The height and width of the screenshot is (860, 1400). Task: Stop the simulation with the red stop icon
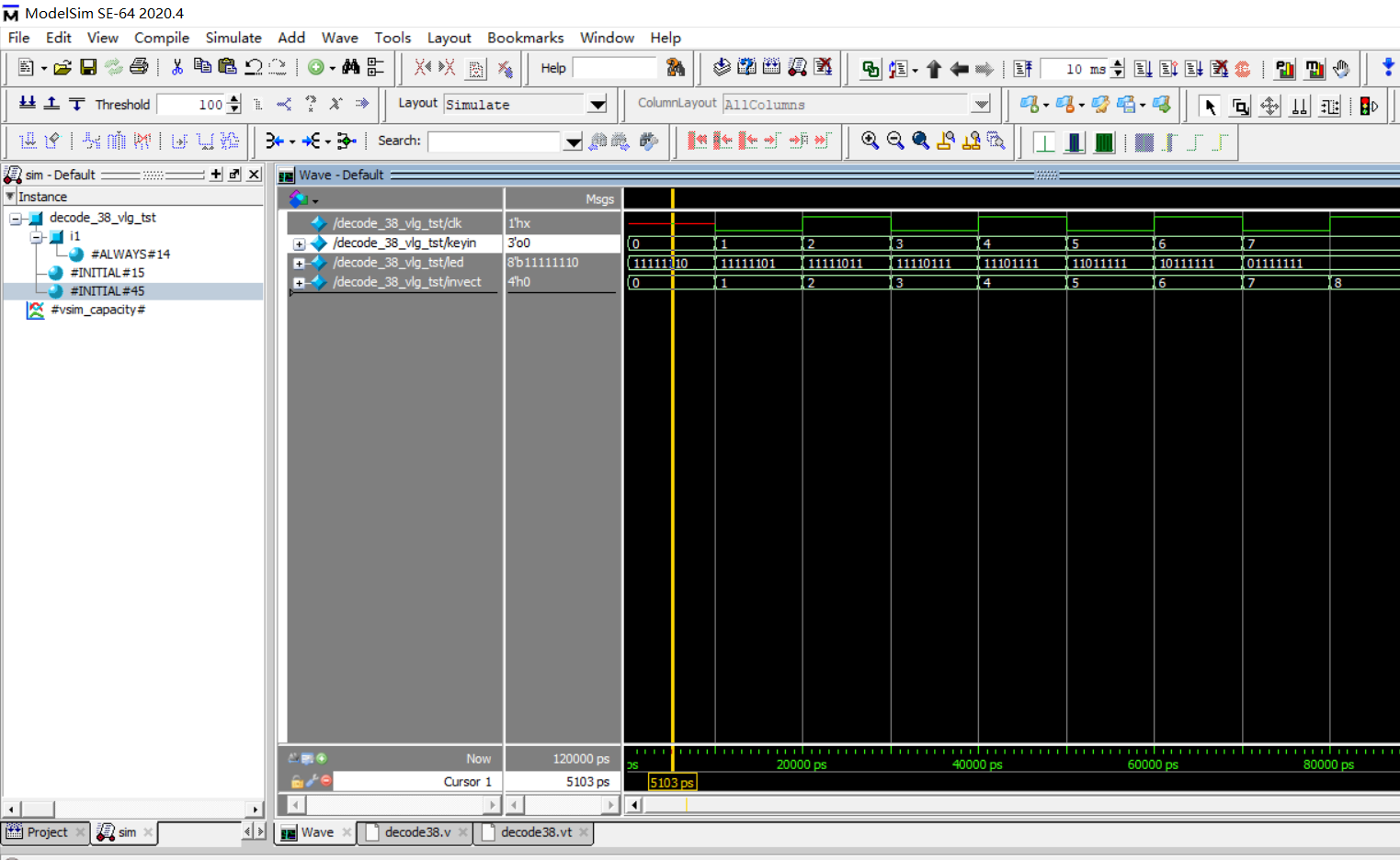pos(1243,68)
